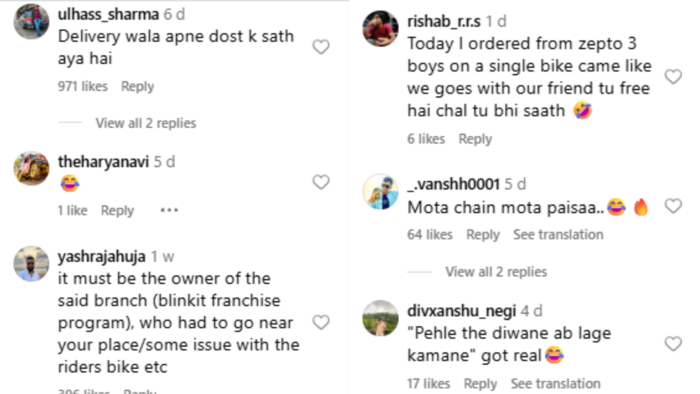Heart the _.vanshh0001 comment
This screenshot has height=394, width=700.
[x=673, y=206]
